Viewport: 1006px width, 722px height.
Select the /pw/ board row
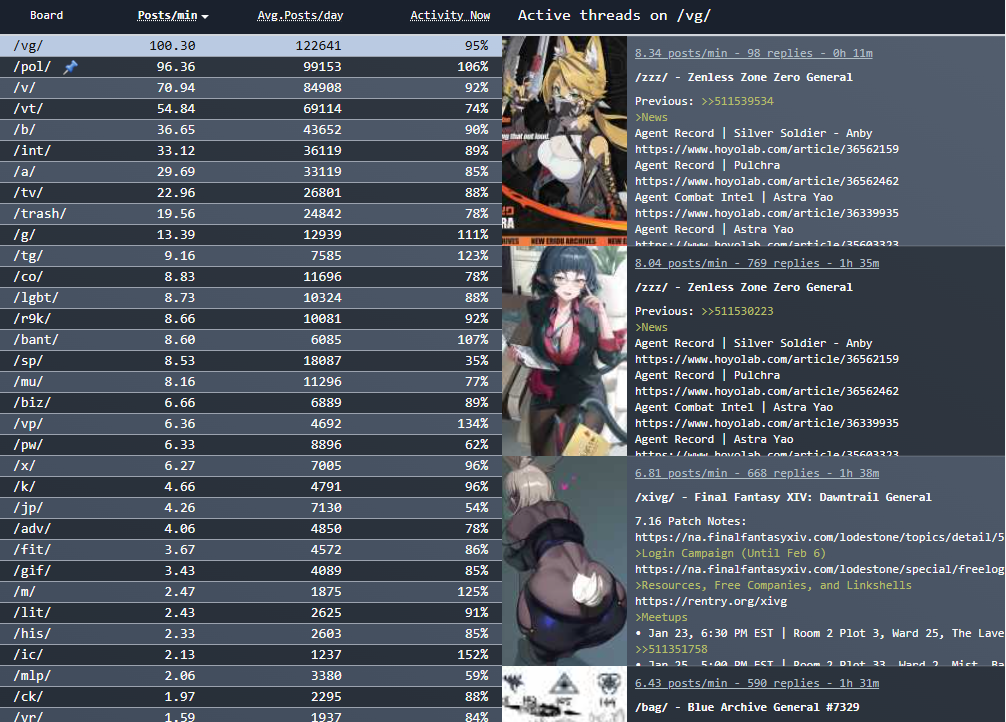(x=251, y=445)
